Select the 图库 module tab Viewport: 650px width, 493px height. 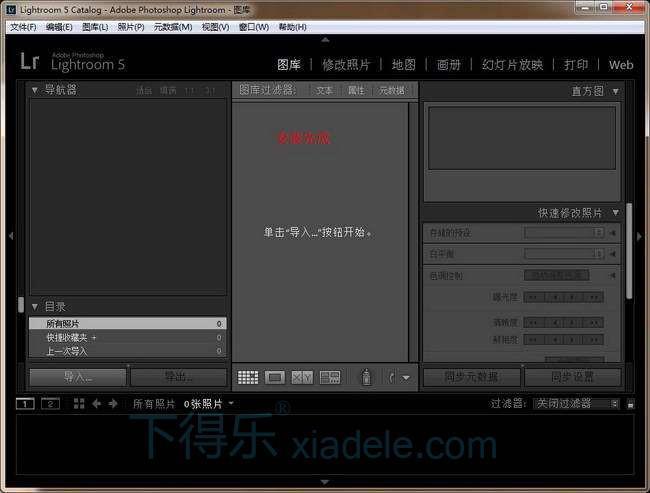tap(289, 65)
